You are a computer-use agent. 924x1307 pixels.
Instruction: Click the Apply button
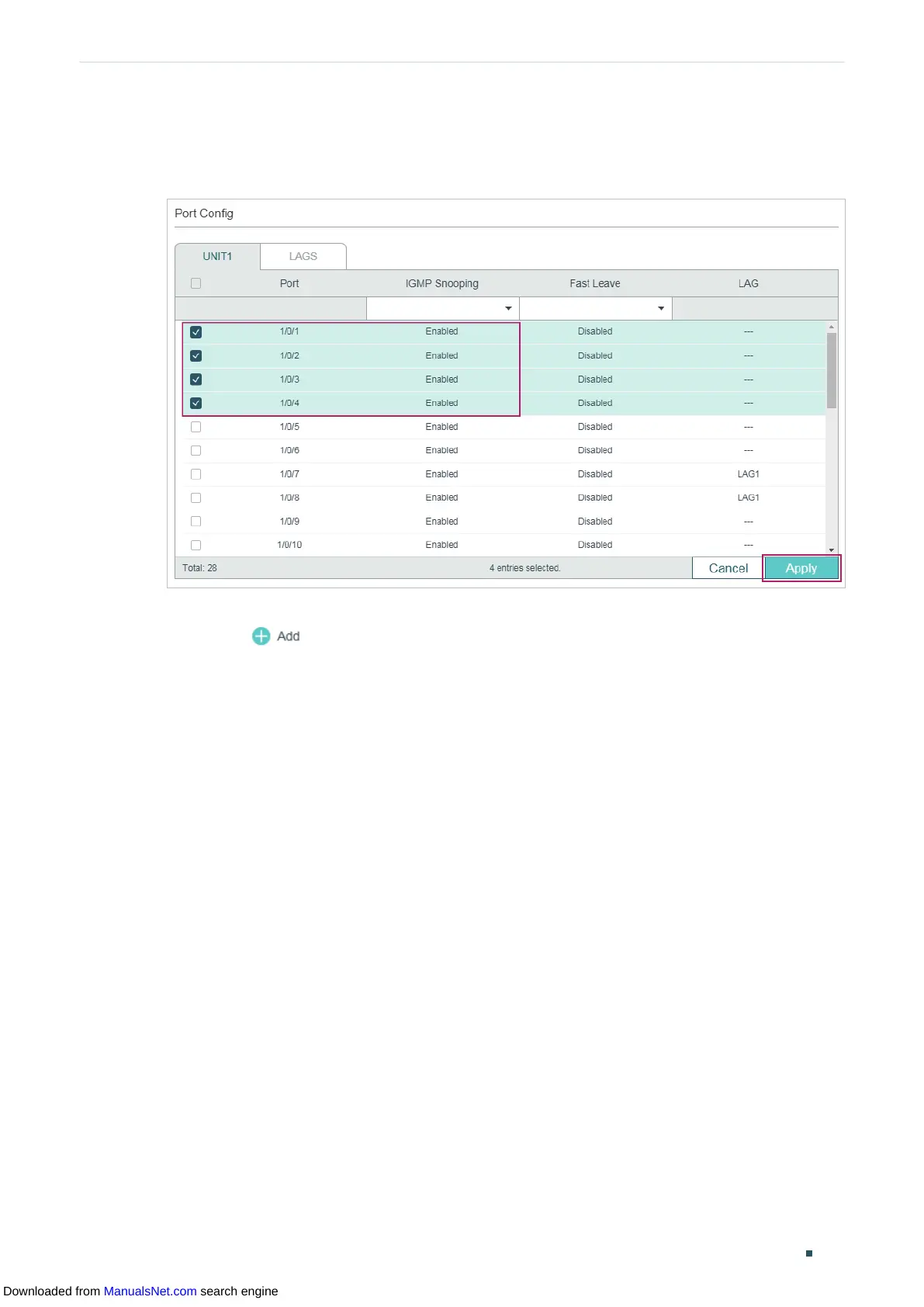(801, 568)
